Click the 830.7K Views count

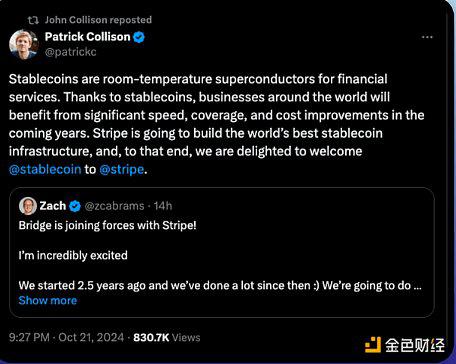pos(167,337)
